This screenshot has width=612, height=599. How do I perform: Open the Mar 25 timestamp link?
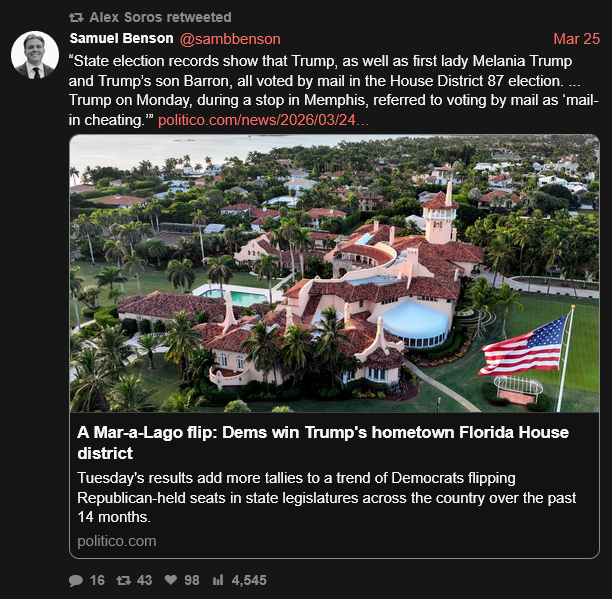576,39
